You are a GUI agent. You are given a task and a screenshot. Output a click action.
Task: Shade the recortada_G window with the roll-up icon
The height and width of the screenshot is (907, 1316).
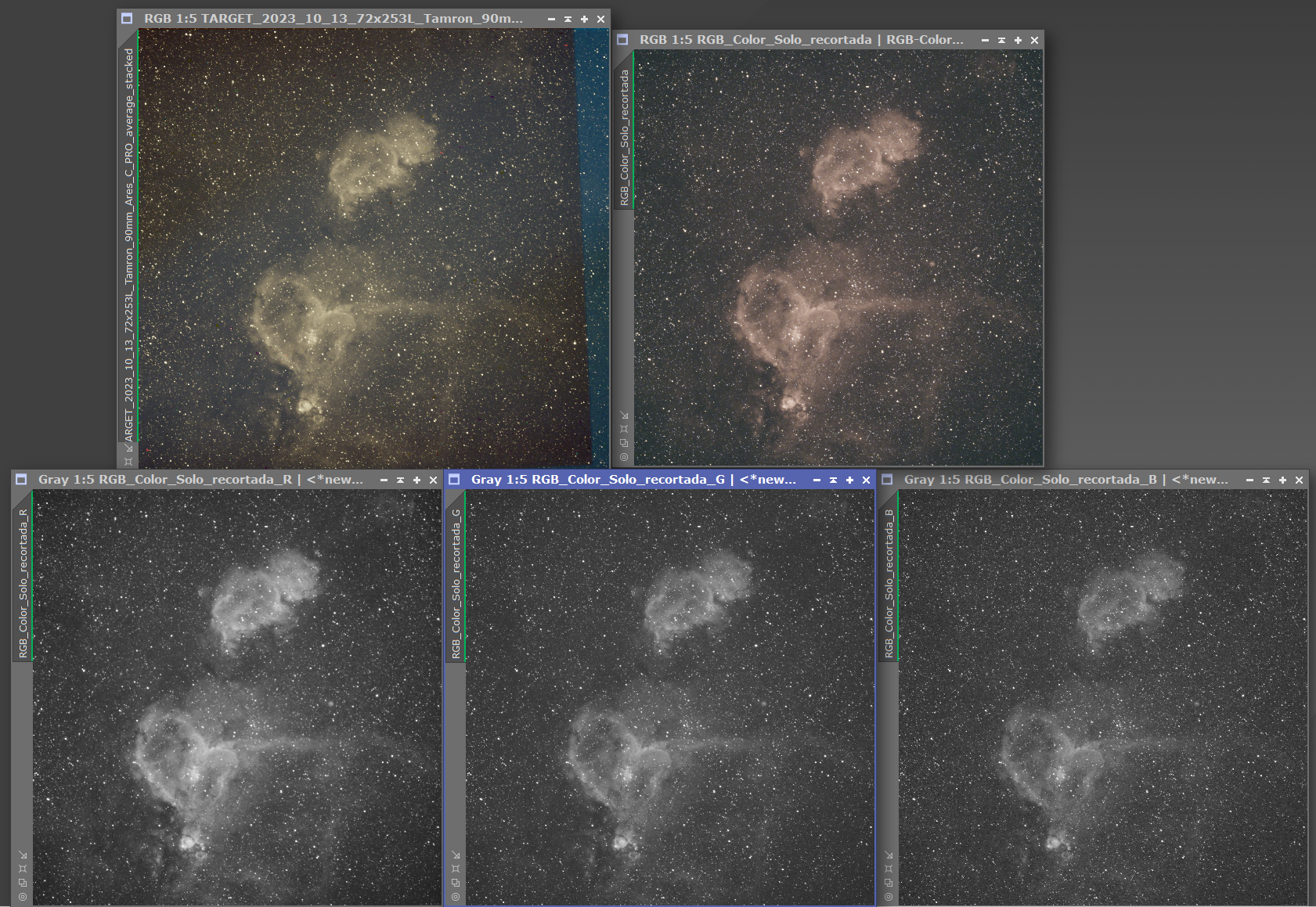[x=833, y=480]
